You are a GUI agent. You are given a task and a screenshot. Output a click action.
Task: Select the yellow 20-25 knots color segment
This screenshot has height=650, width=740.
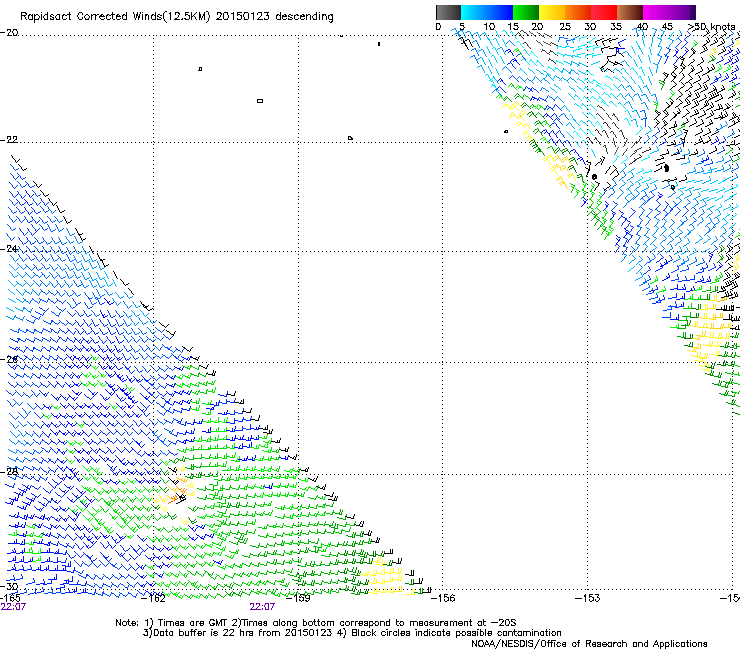[552, 12]
